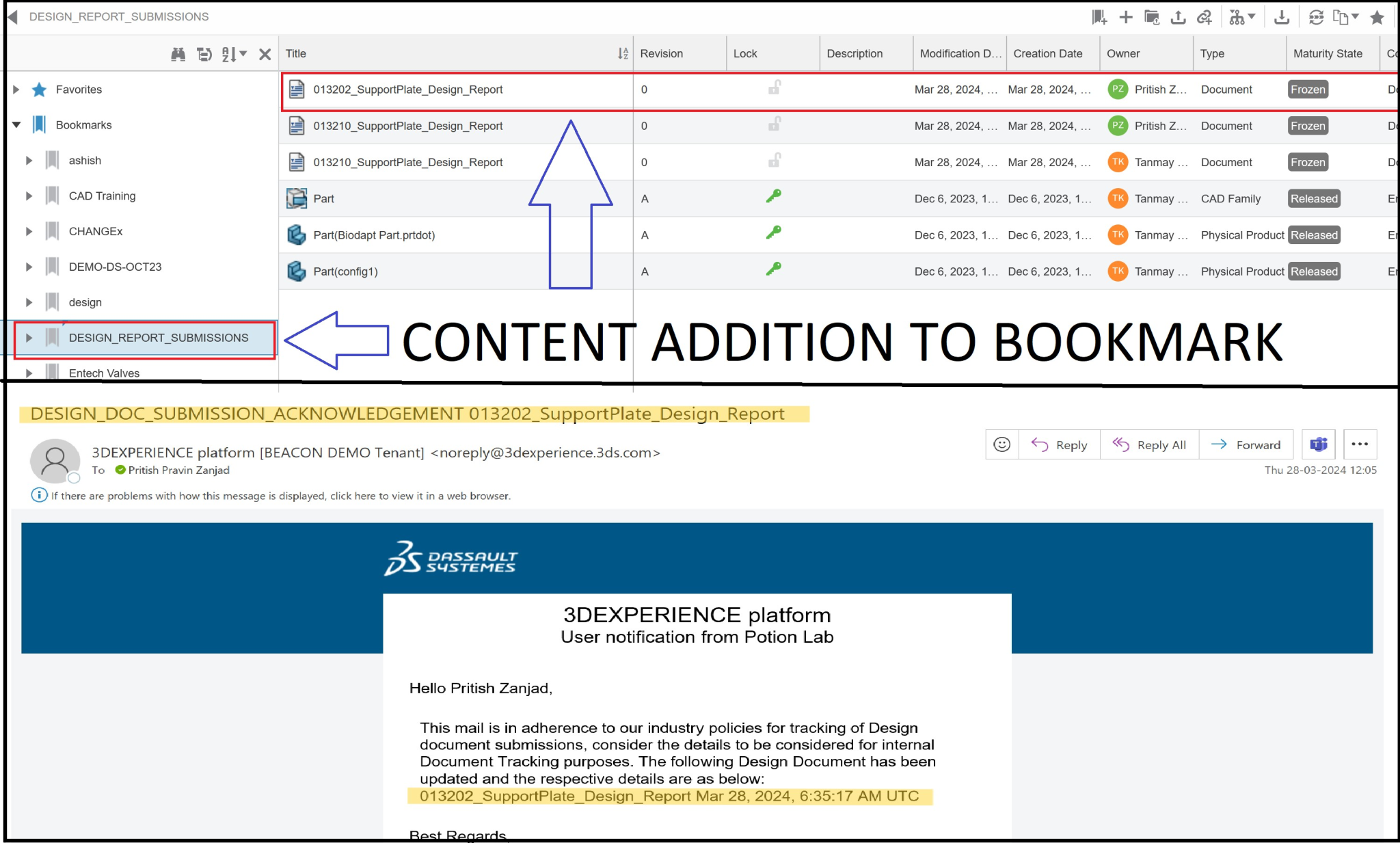1400x843 pixels.
Task: Click Frozen badge of 013202_SupportPlate row
Action: [1308, 90]
